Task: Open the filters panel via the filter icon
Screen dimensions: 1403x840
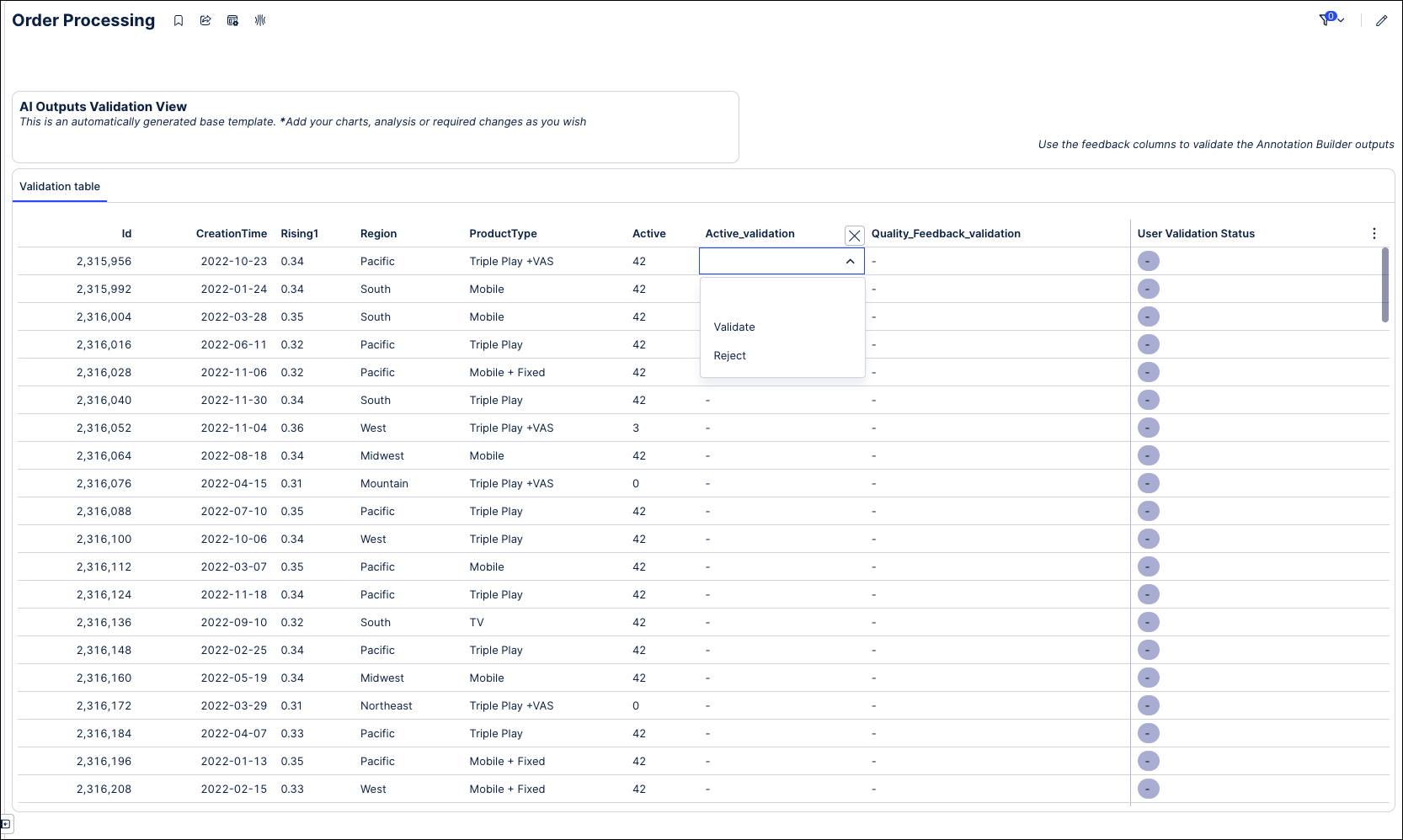Action: click(1325, 19)
